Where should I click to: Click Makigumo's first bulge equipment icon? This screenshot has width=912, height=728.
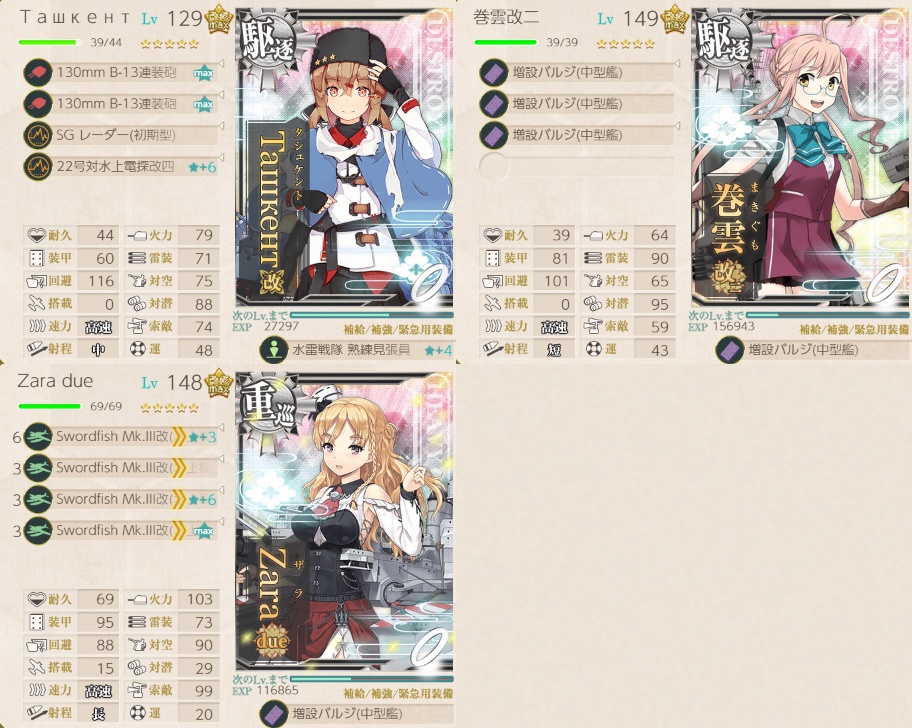tap(494, 73)
